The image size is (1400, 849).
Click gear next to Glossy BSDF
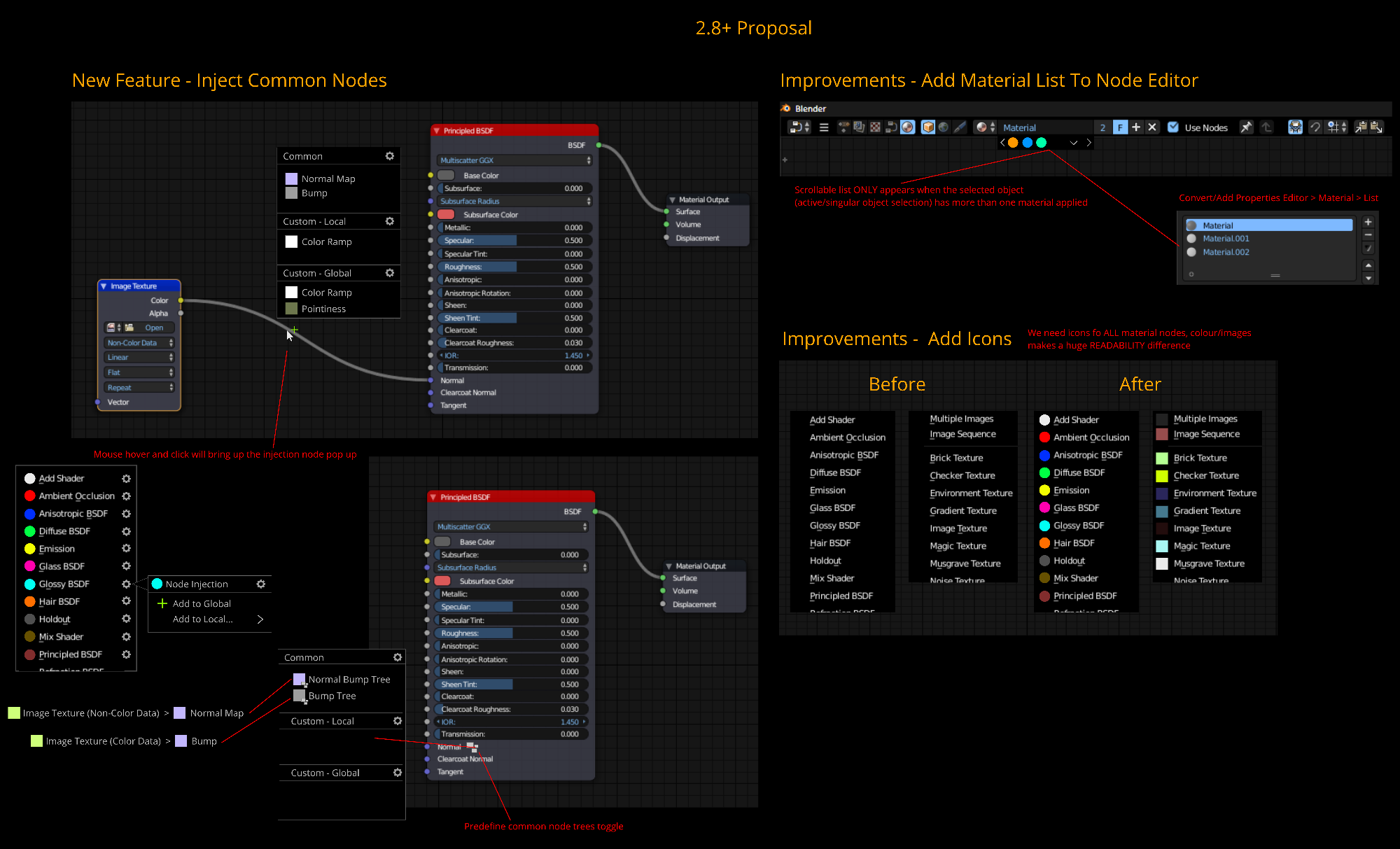pyautogui.click(x=126, y=584)
